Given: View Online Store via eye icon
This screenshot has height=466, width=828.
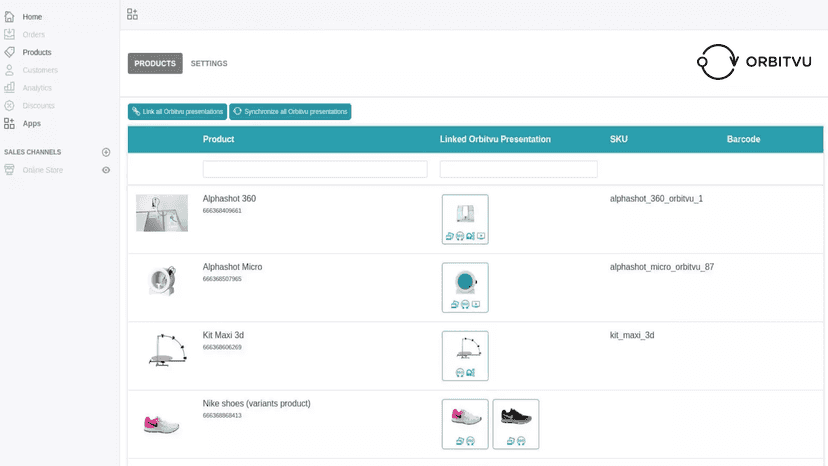Looking at the screenshot, I should click(106, 170).
